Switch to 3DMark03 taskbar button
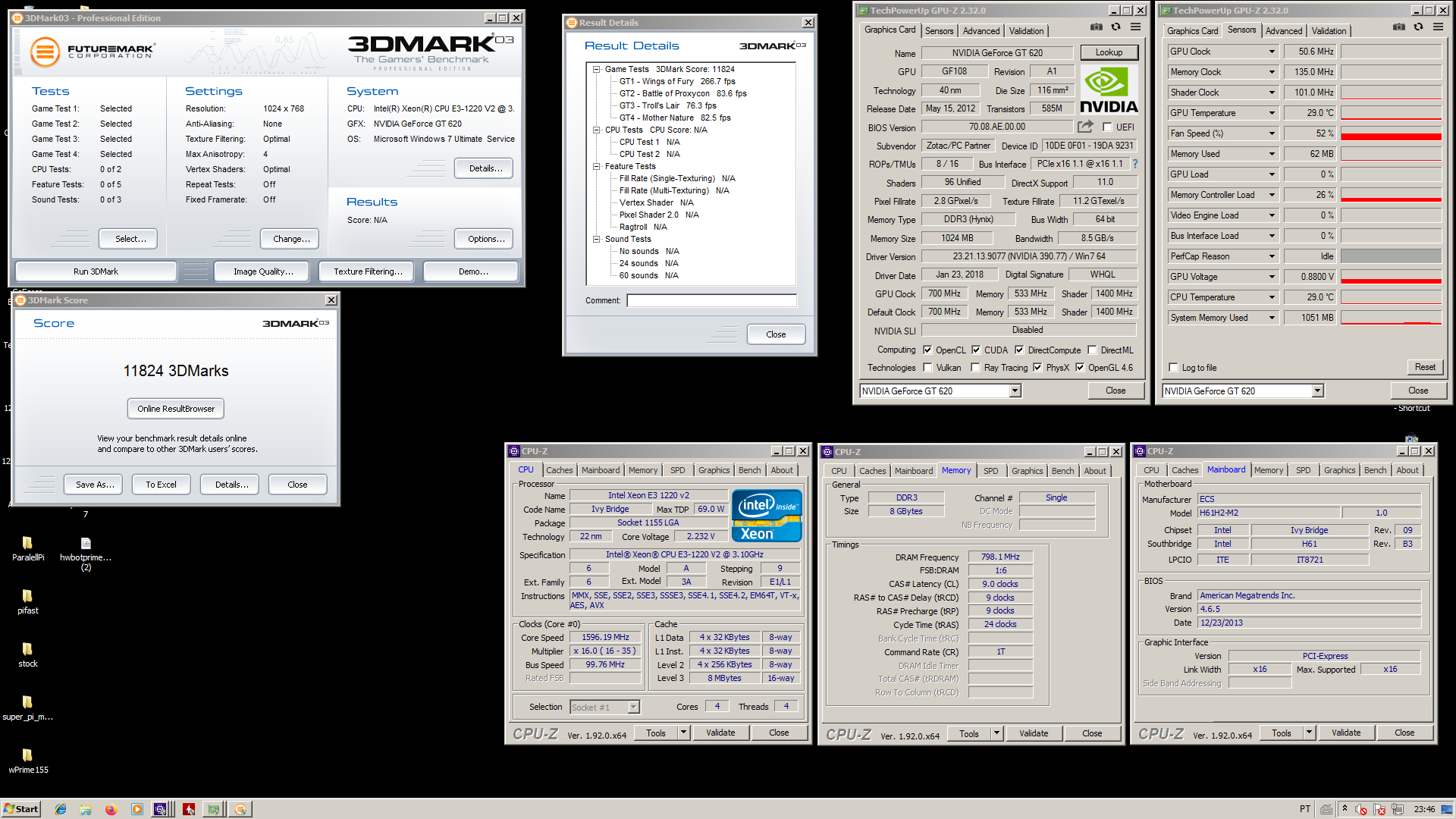Screen dimensions: 1456x819 (240, 809)
